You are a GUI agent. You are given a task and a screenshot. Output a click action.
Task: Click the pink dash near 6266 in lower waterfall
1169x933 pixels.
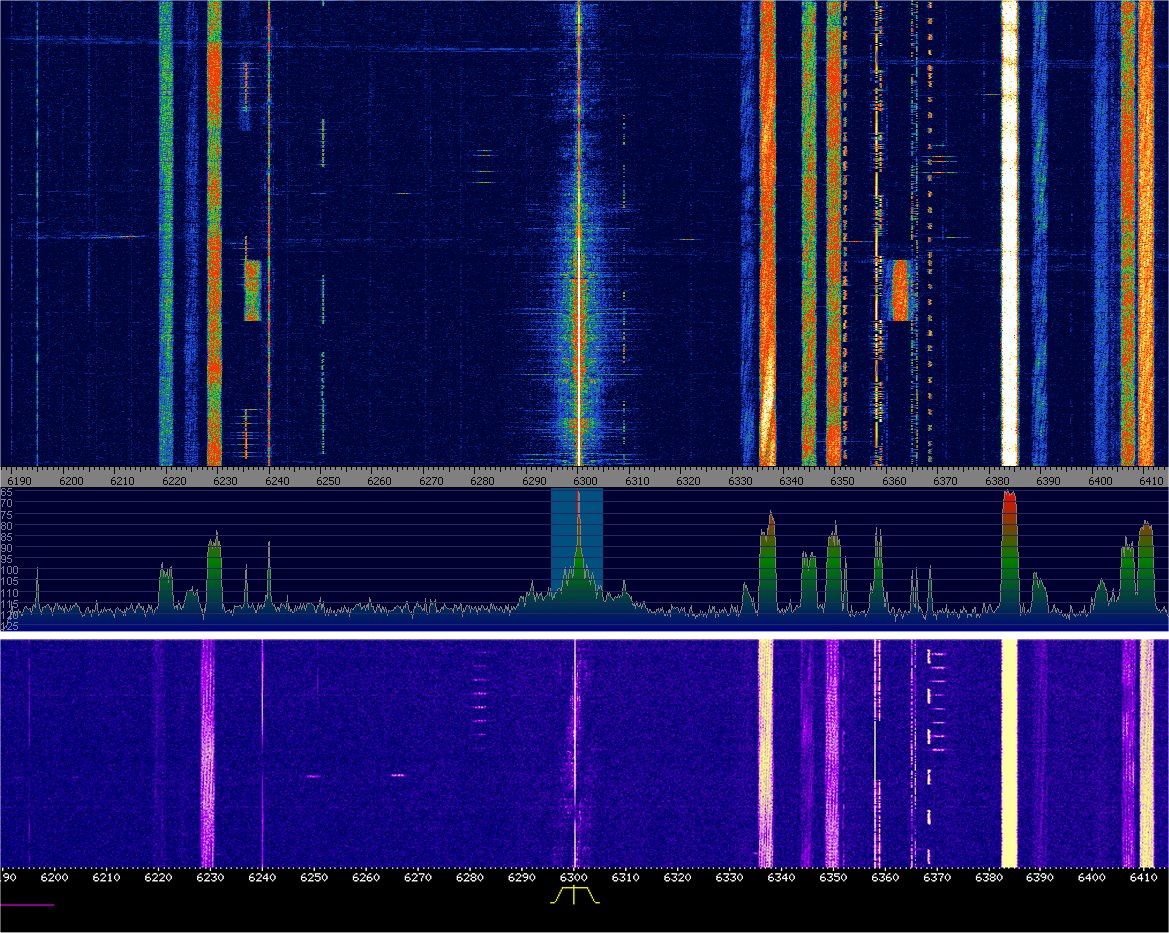[x=398, y=775]
